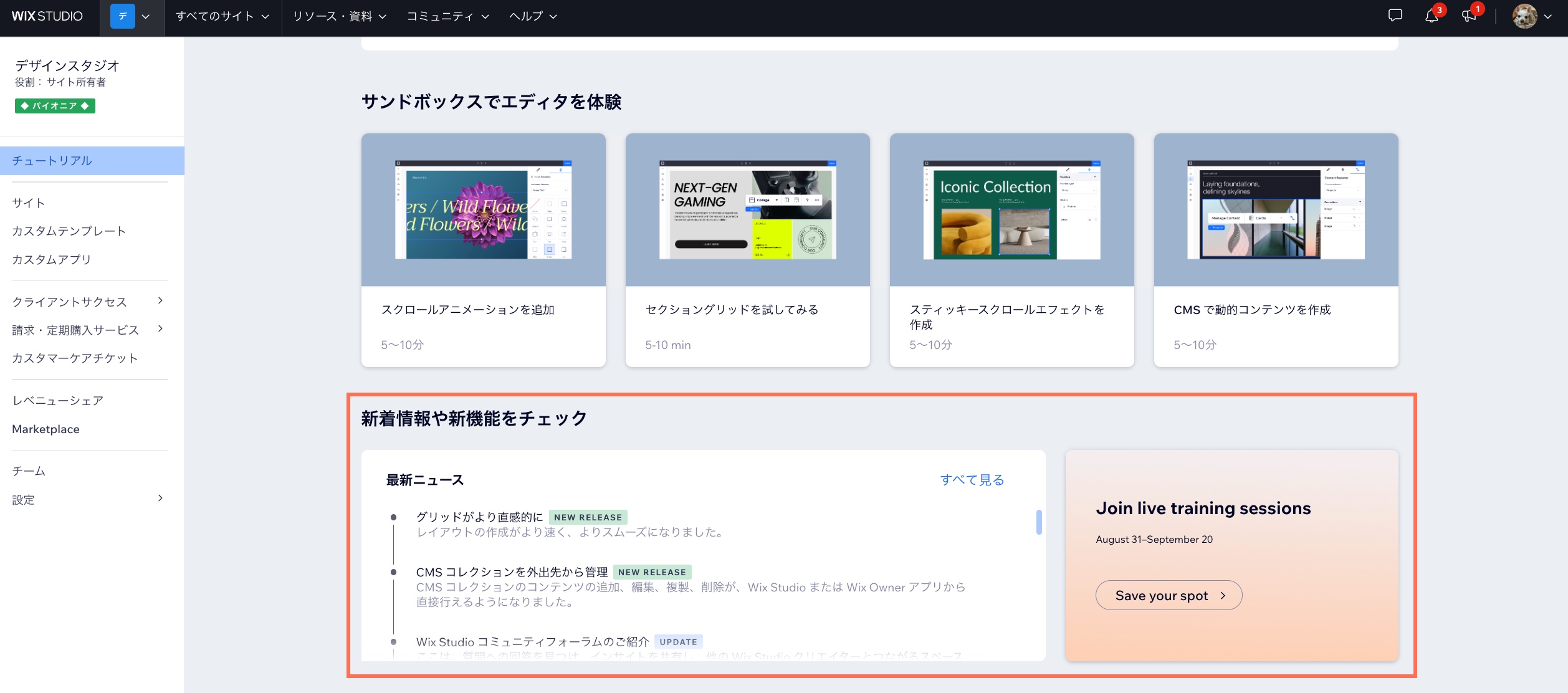Click the NEW RELEASE tag beside CMS コレクション

(x=652, y=572)
